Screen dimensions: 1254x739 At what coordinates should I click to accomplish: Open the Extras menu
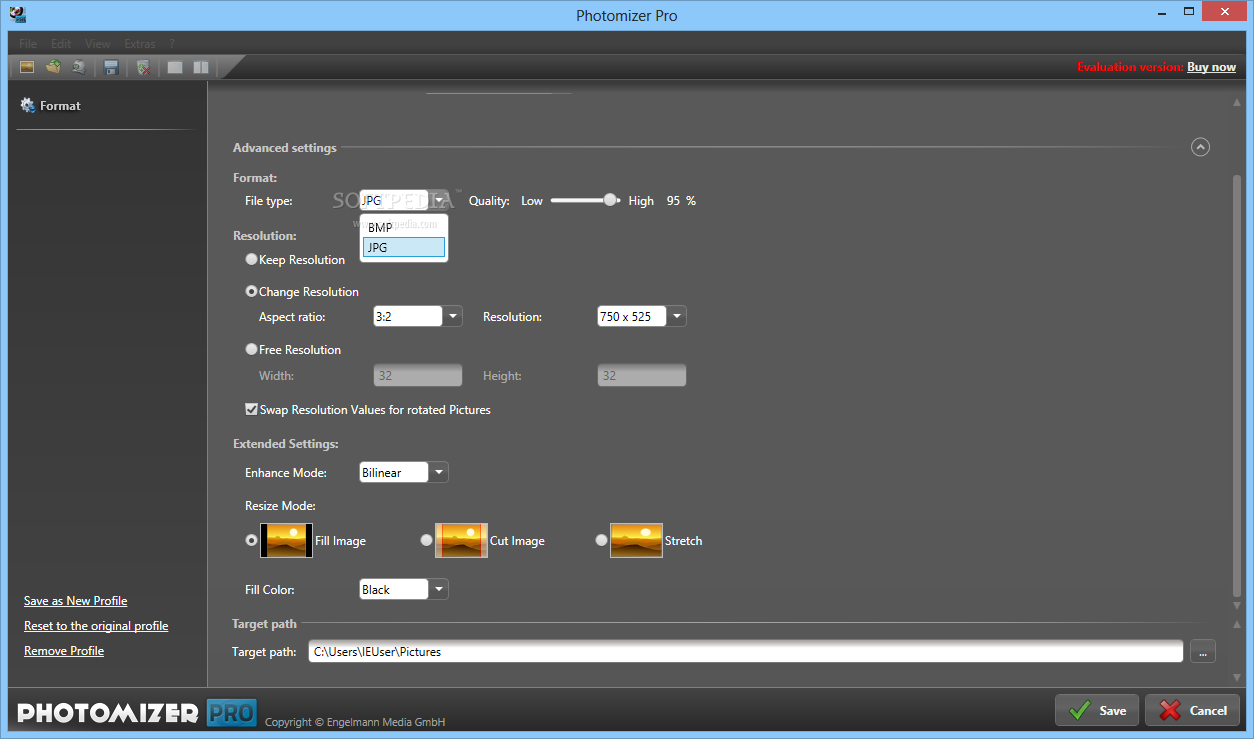pos(140,44)
